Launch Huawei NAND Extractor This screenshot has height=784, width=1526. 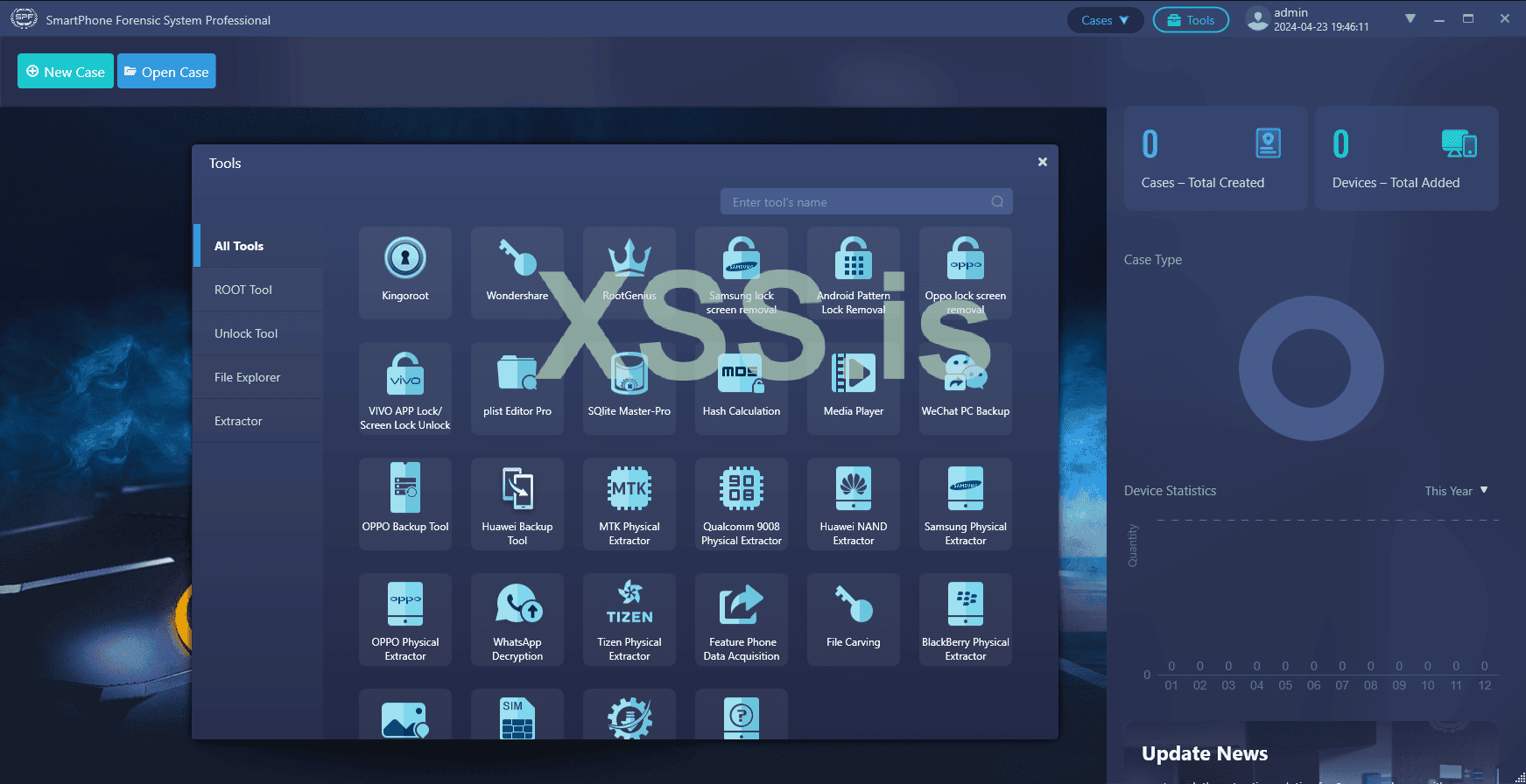854,504
